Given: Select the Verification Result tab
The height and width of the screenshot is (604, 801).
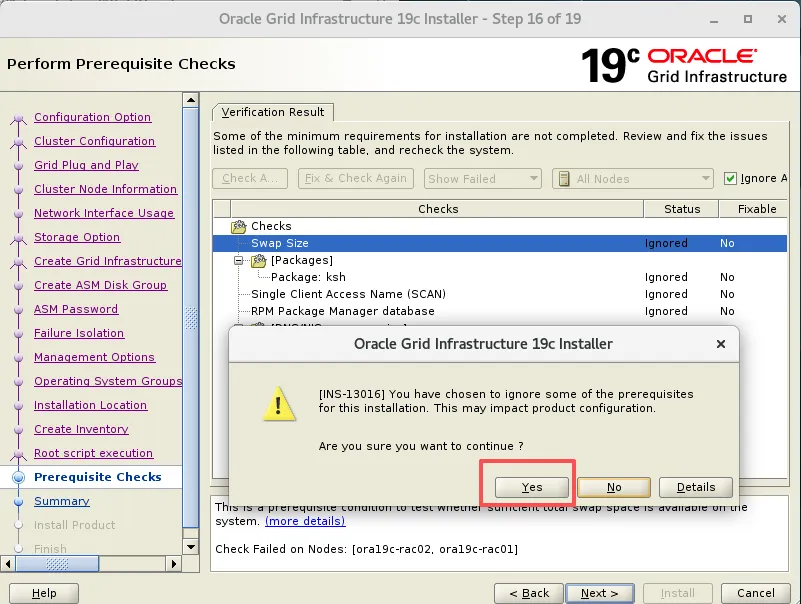Looking at the screenshot, I should (x=273, y=112).
